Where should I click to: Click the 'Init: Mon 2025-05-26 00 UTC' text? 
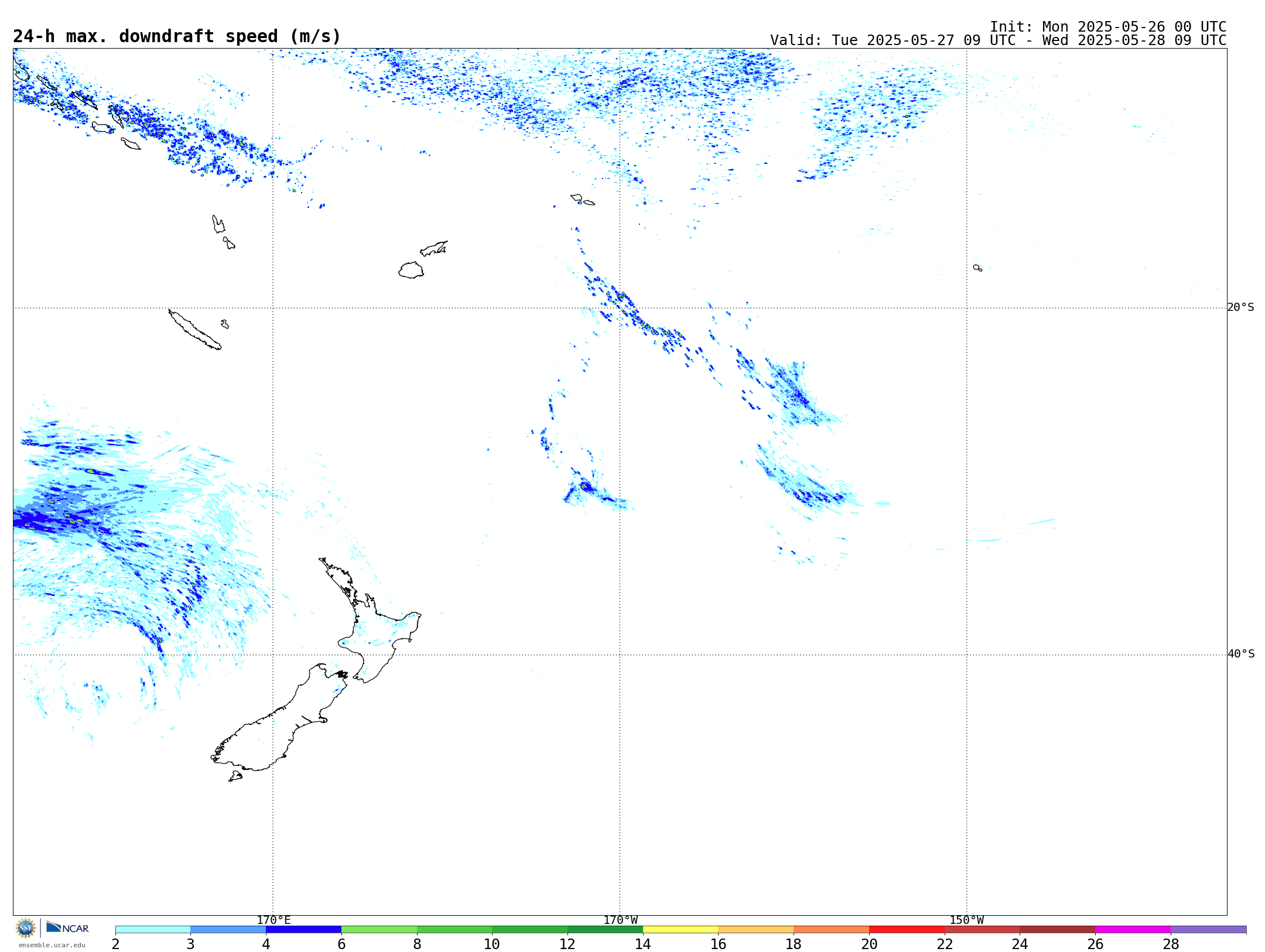(1108, 27)
